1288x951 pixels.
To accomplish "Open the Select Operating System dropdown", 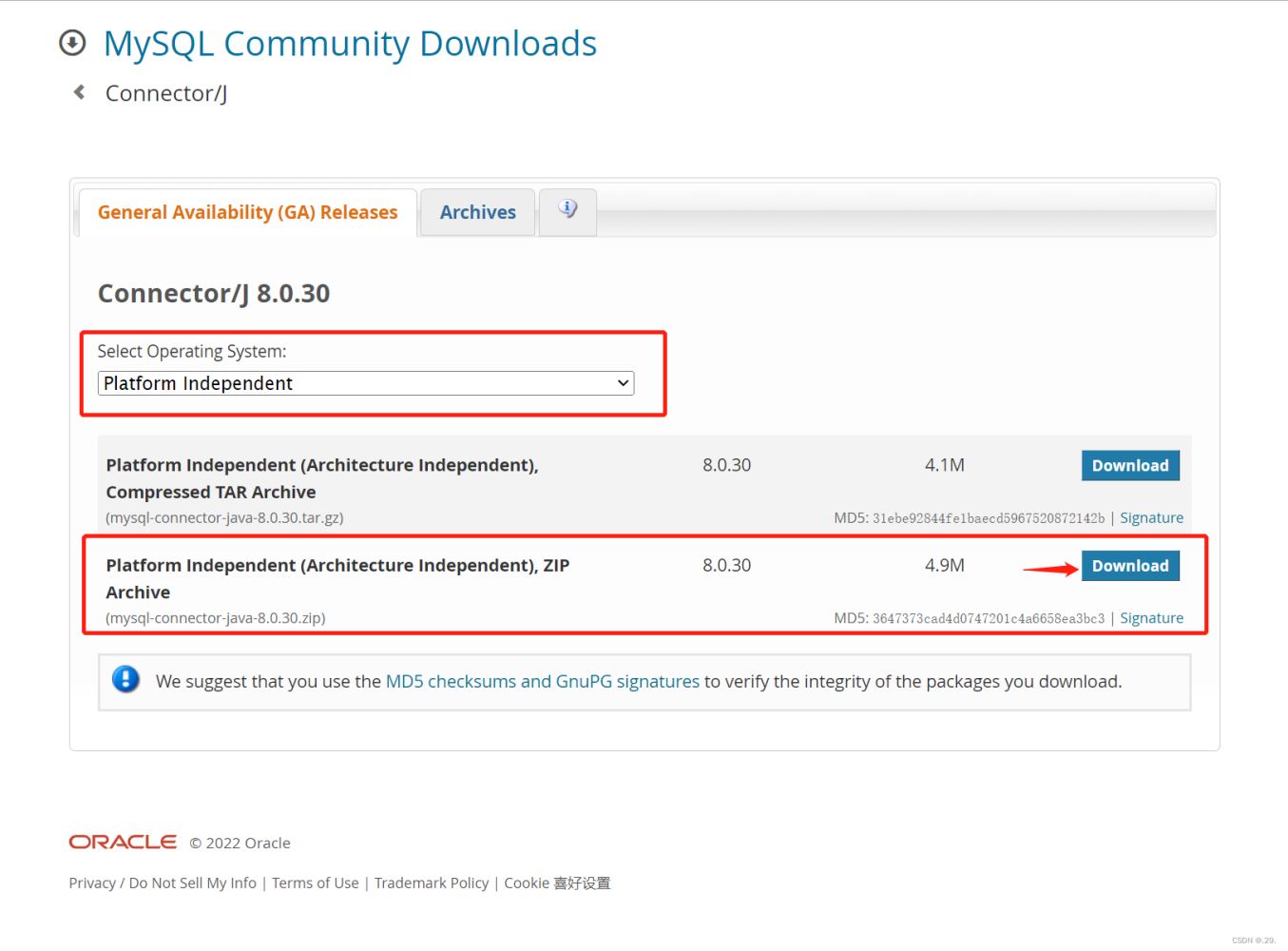I will click(366, 383).
